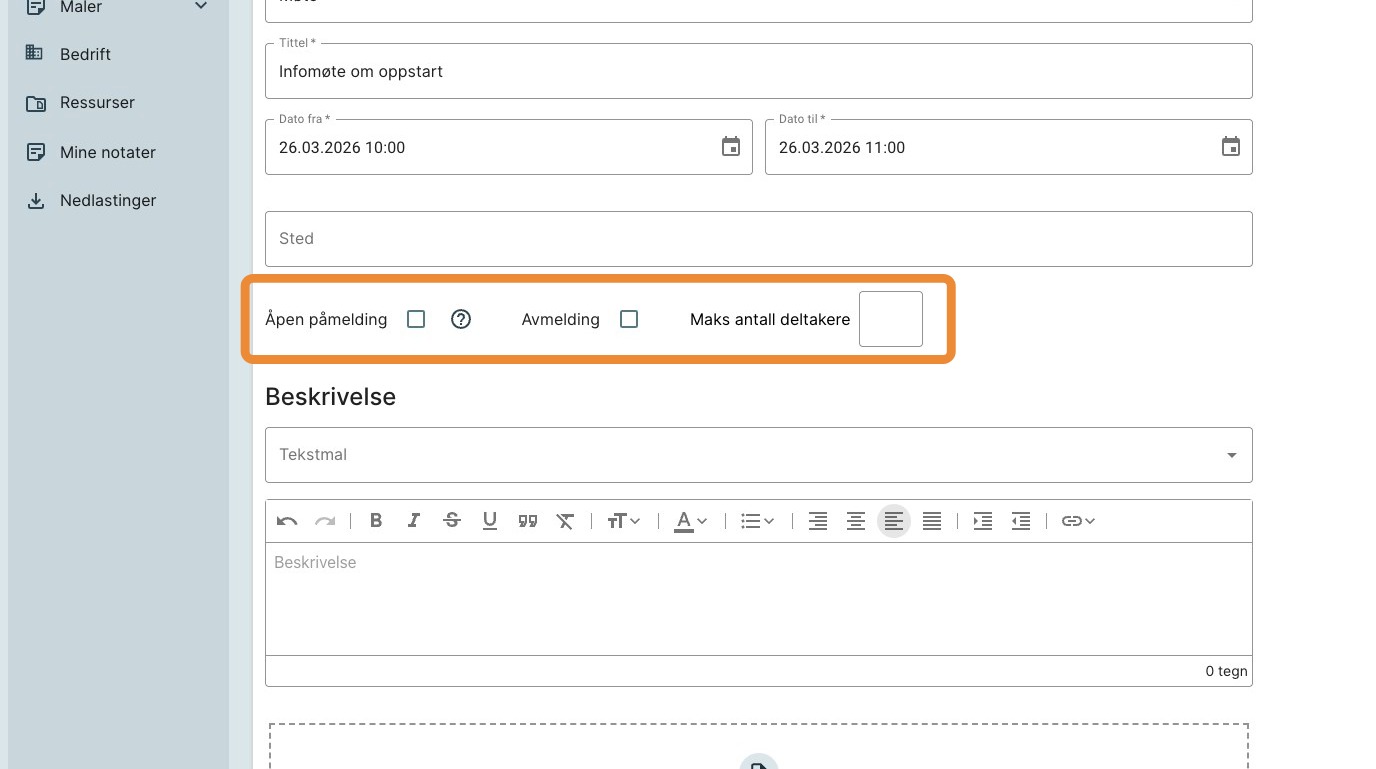The width and height of the screenshot is (1376, 769).
Task: Open calendar picker for Dato til
Action: [x=1230, y=147]
